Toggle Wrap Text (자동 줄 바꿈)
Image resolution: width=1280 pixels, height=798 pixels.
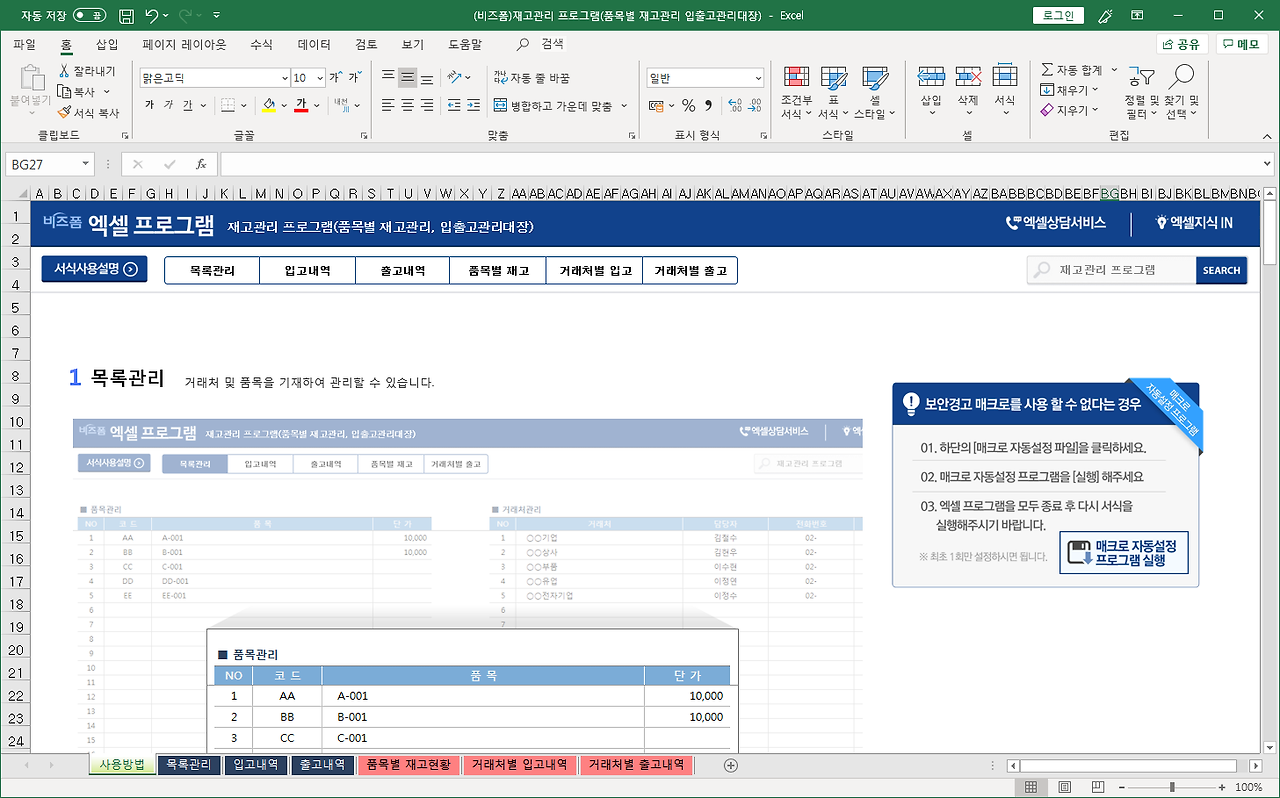coord(531,78)
